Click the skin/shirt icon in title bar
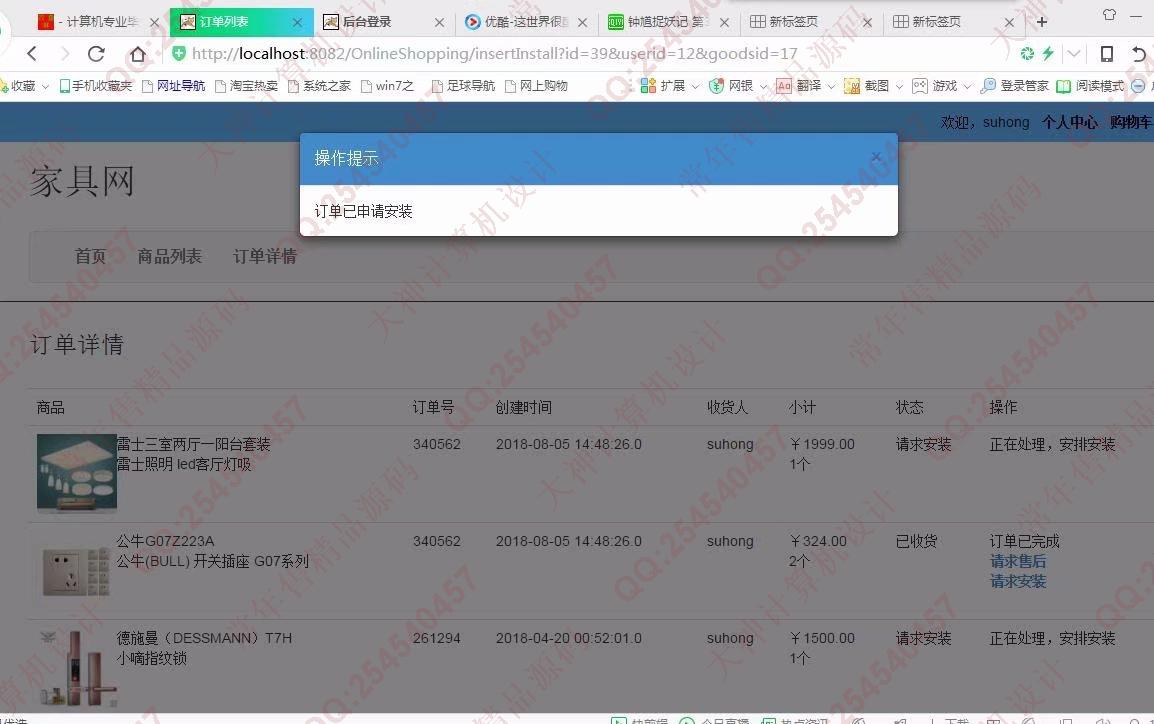This screenshot has height=724, width=1154. [x=1109, y=14]
